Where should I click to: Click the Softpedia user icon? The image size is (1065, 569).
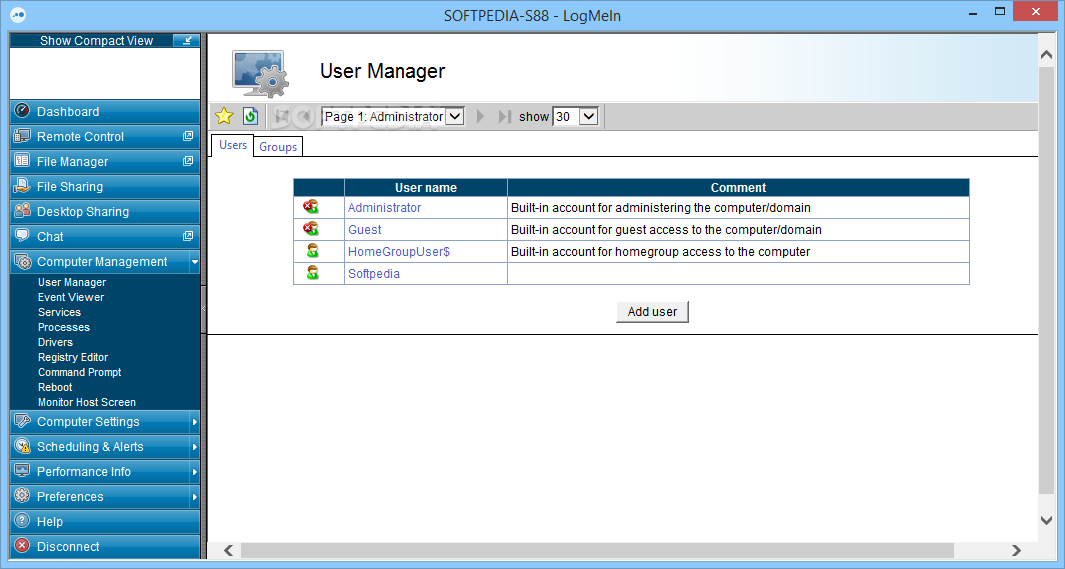pos(312,273)
